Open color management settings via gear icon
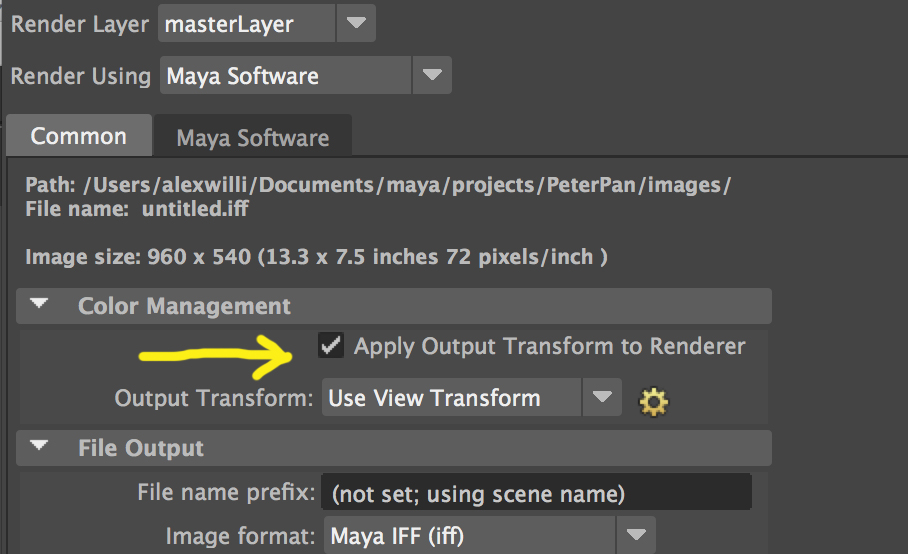The width and height of the screenshot is (908, 554). click(653, 402)
